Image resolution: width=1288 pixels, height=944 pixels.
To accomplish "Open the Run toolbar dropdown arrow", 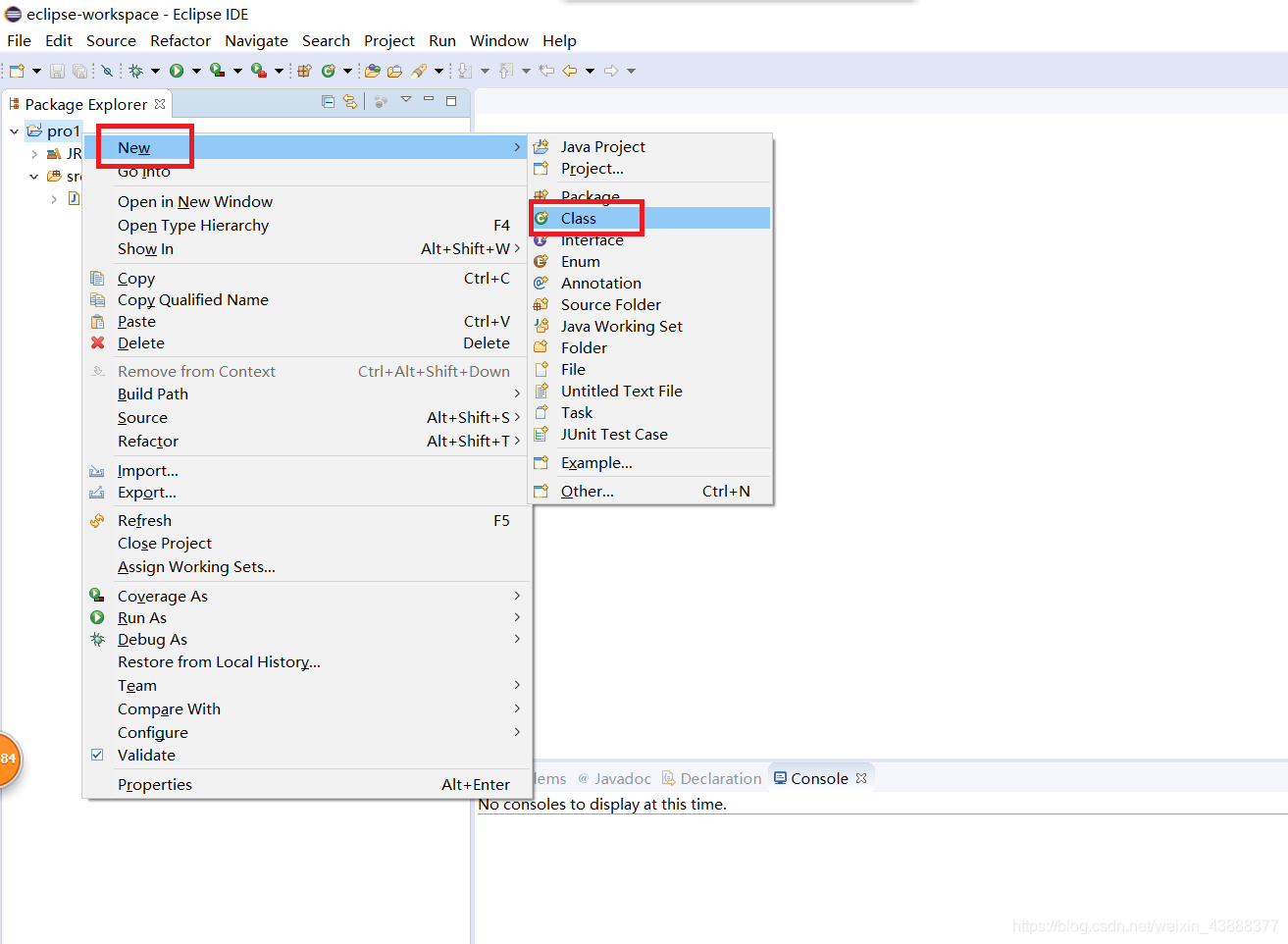I will click(196, 71).
